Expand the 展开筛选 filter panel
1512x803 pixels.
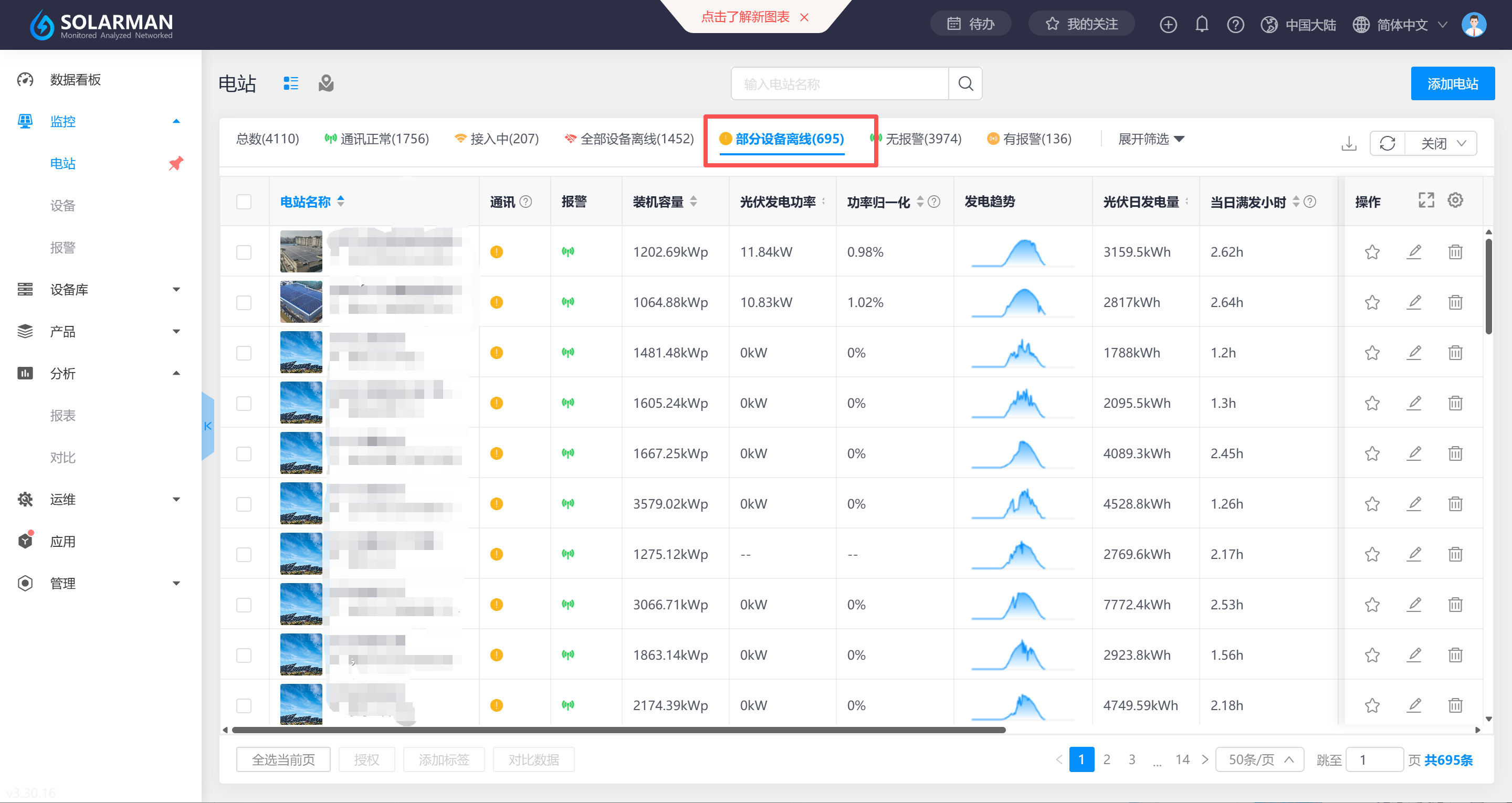(x=1151, y=139)
